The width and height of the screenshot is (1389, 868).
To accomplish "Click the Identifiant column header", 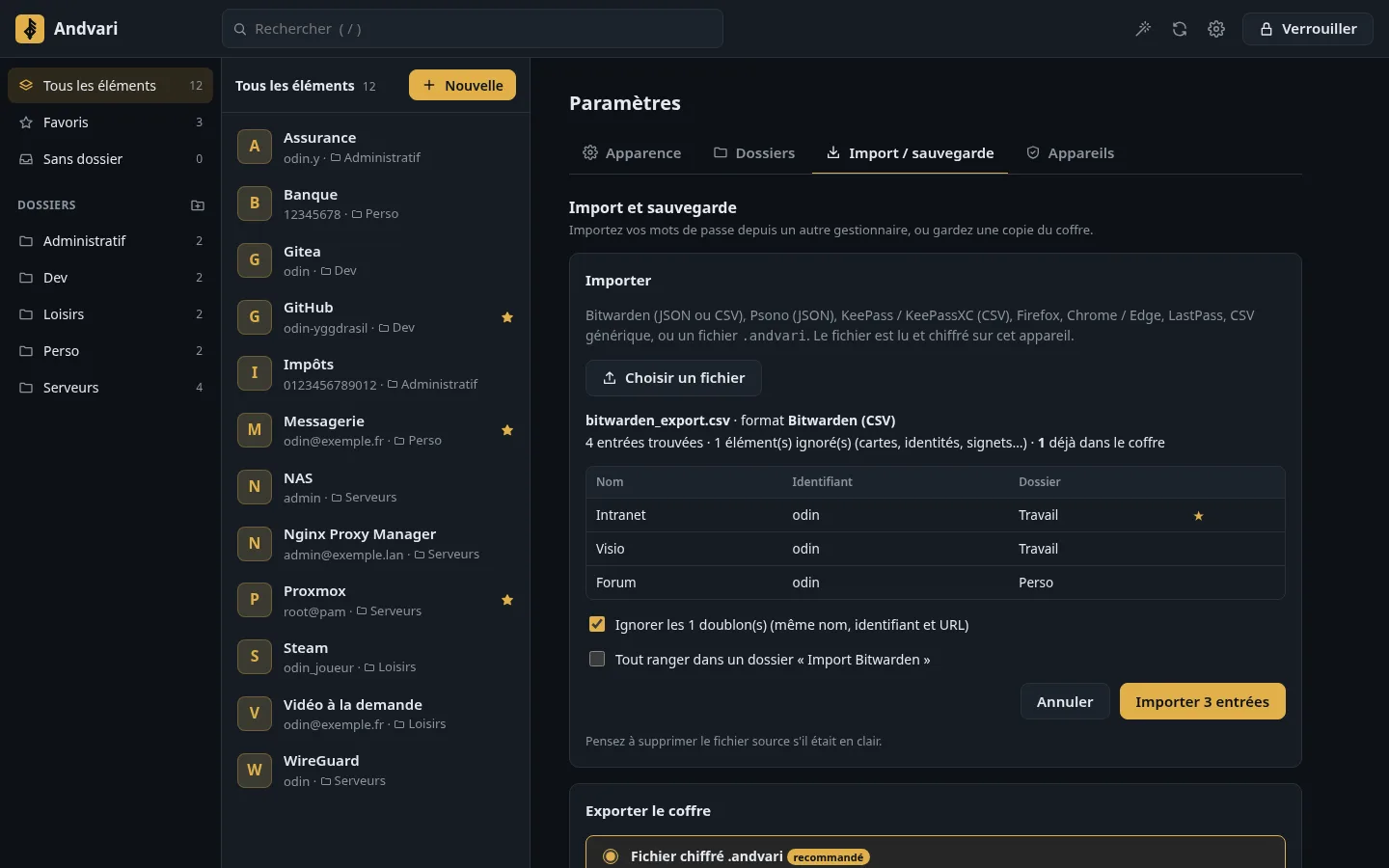I will coord(822,482).
